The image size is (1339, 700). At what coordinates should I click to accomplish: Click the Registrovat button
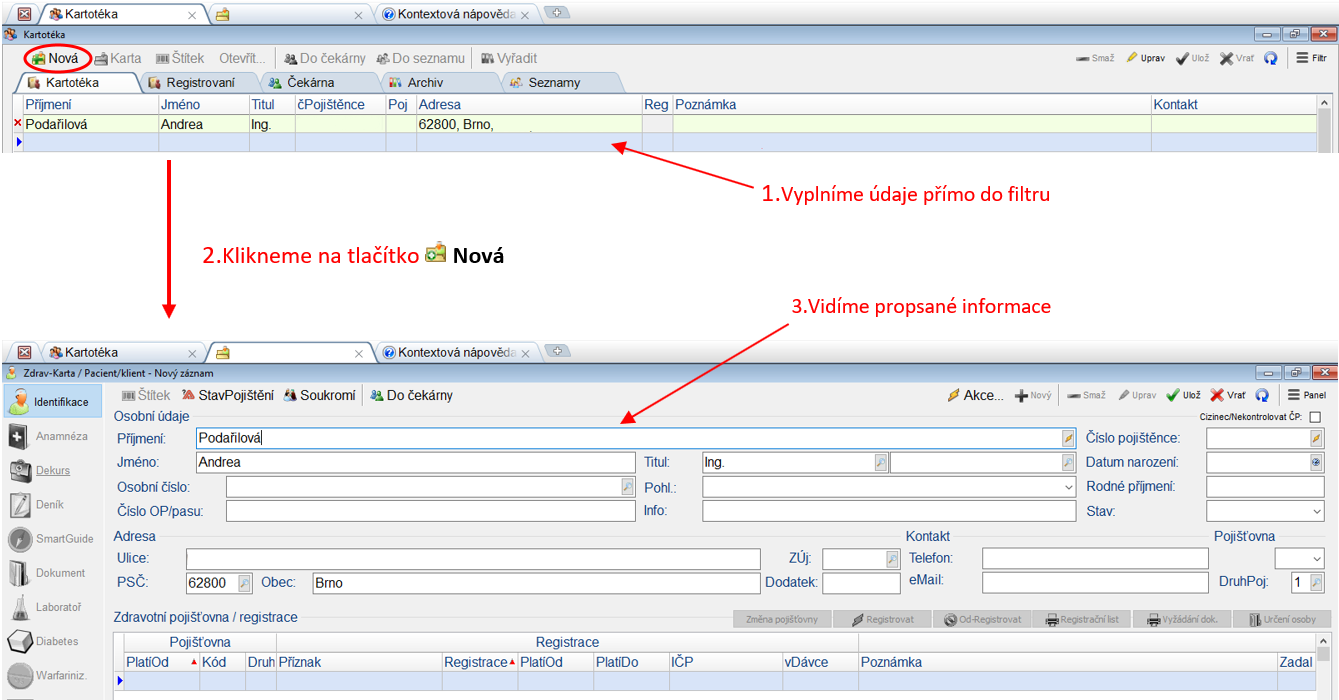click(882, 619)
